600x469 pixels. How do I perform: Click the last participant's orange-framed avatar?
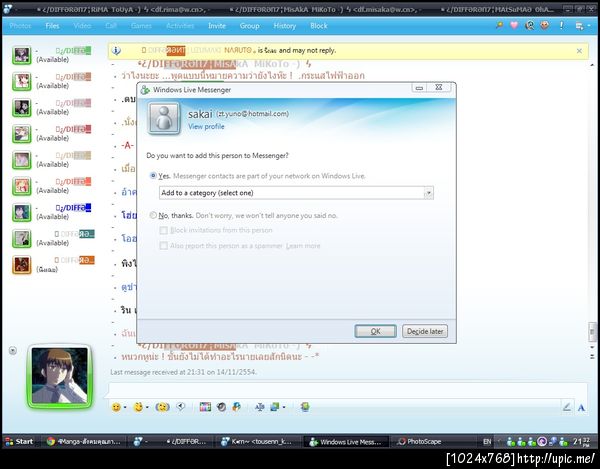click(21, 265)
